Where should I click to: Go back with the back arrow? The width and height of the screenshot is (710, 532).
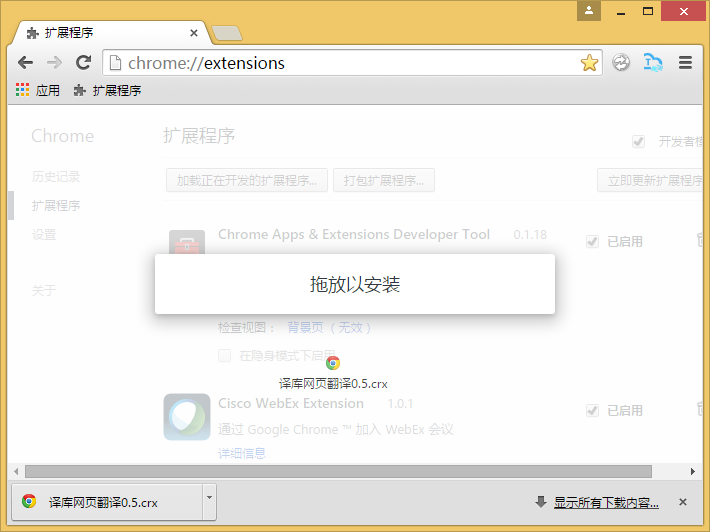click(25, 62)
